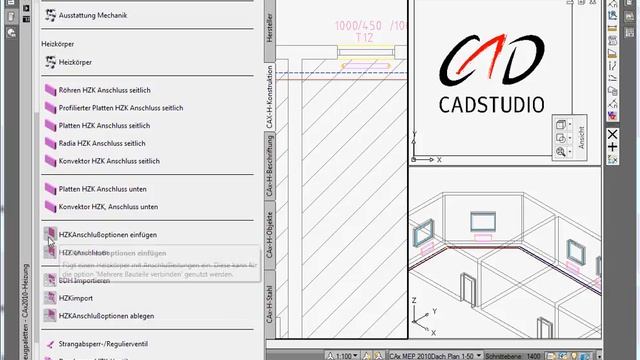Open the 1:100 annotation scale dropdown

click(x=342, y=356)
